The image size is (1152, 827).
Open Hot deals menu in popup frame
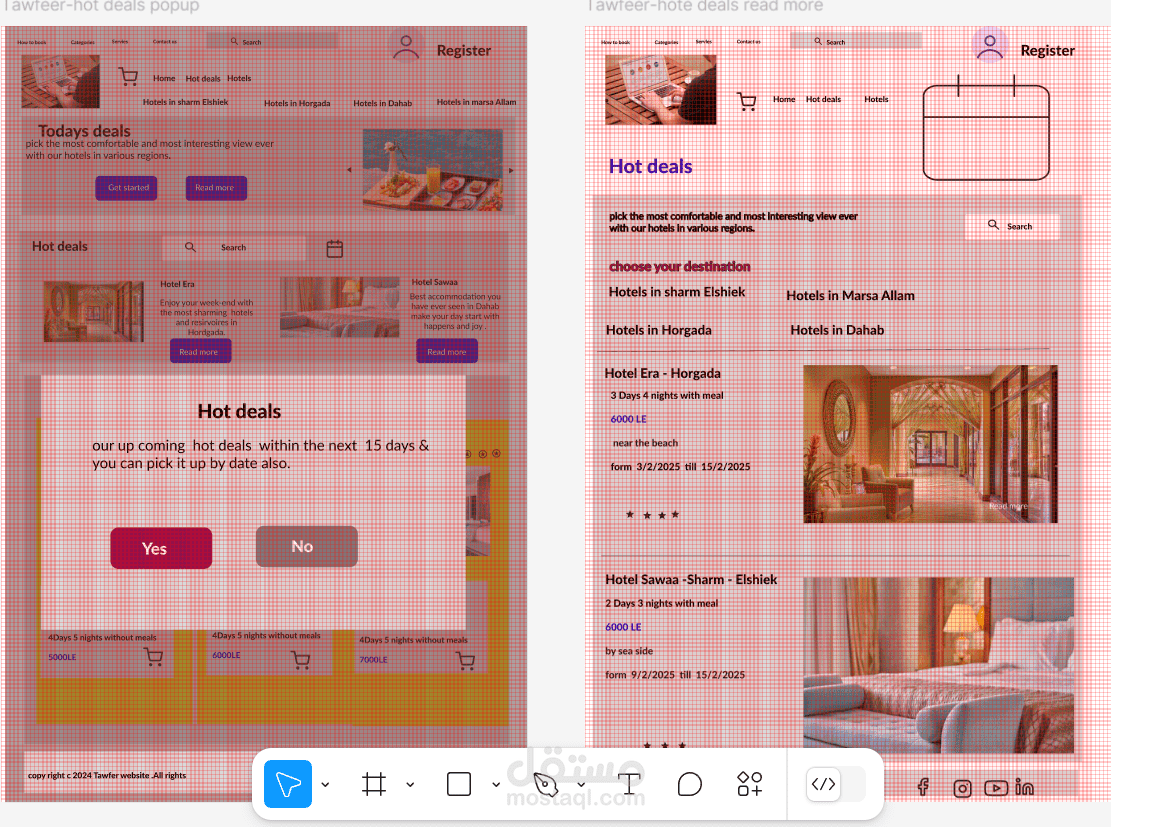pos(203,79)
